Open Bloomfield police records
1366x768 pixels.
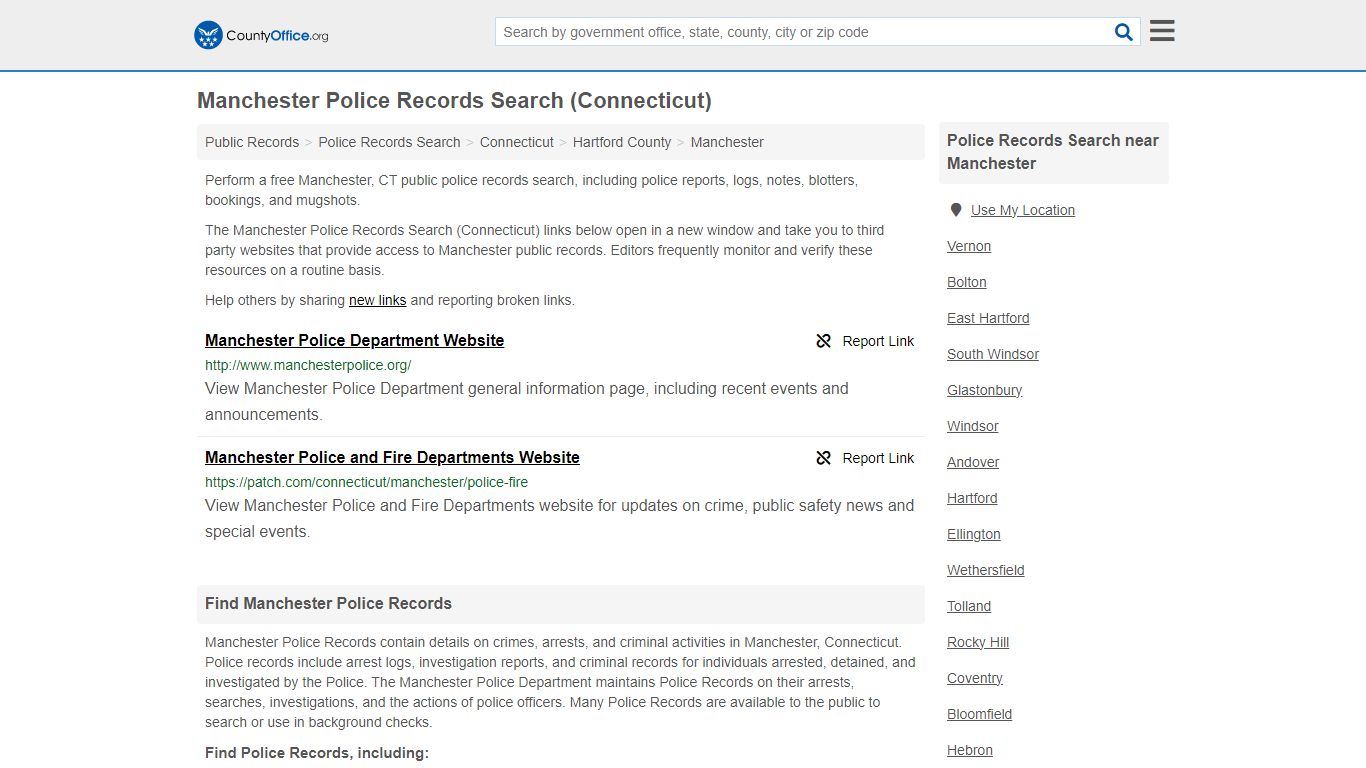[980, 714]
